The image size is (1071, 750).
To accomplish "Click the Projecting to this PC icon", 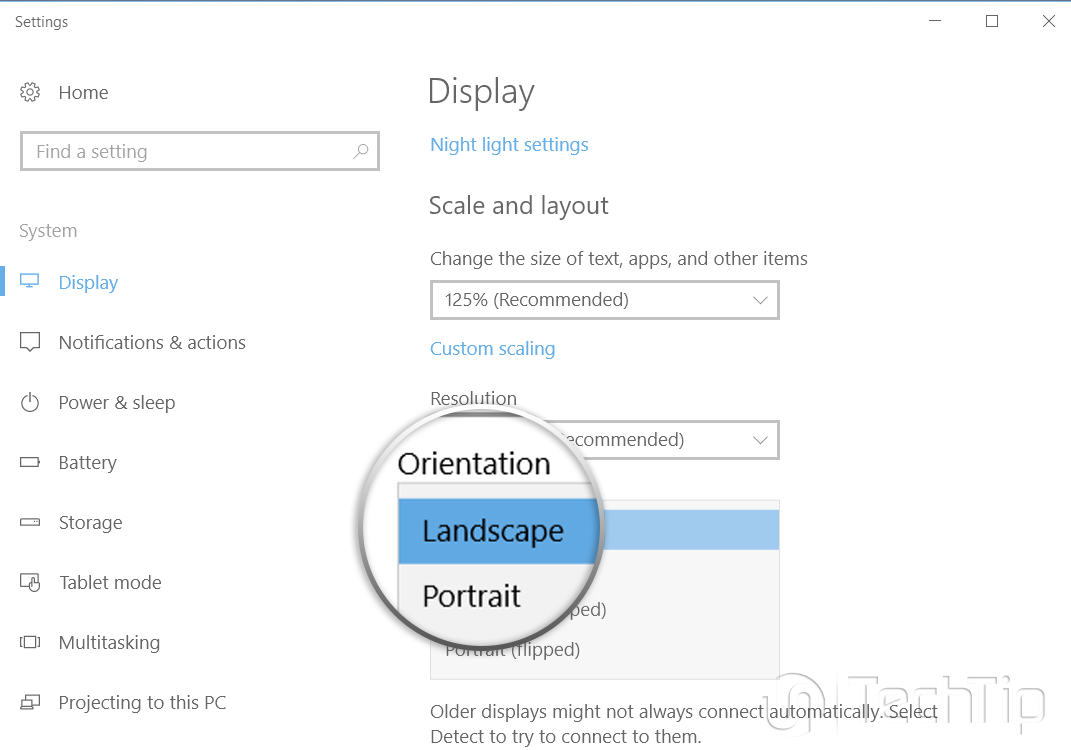I will [30, 703].
